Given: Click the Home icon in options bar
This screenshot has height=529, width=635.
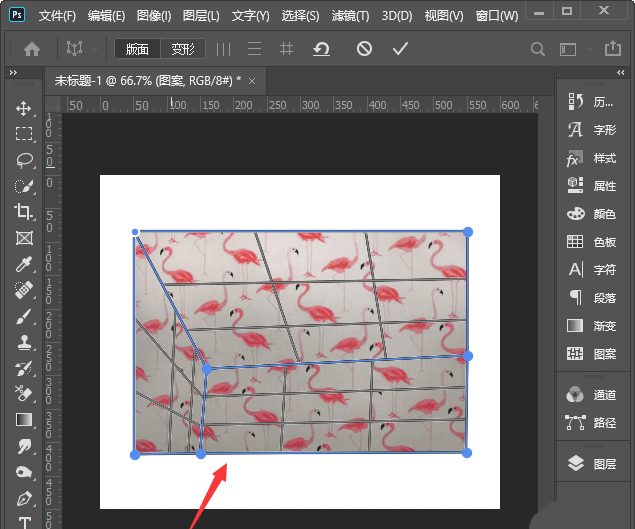Looking at the screenshot, I should click(x=32, y=48).
